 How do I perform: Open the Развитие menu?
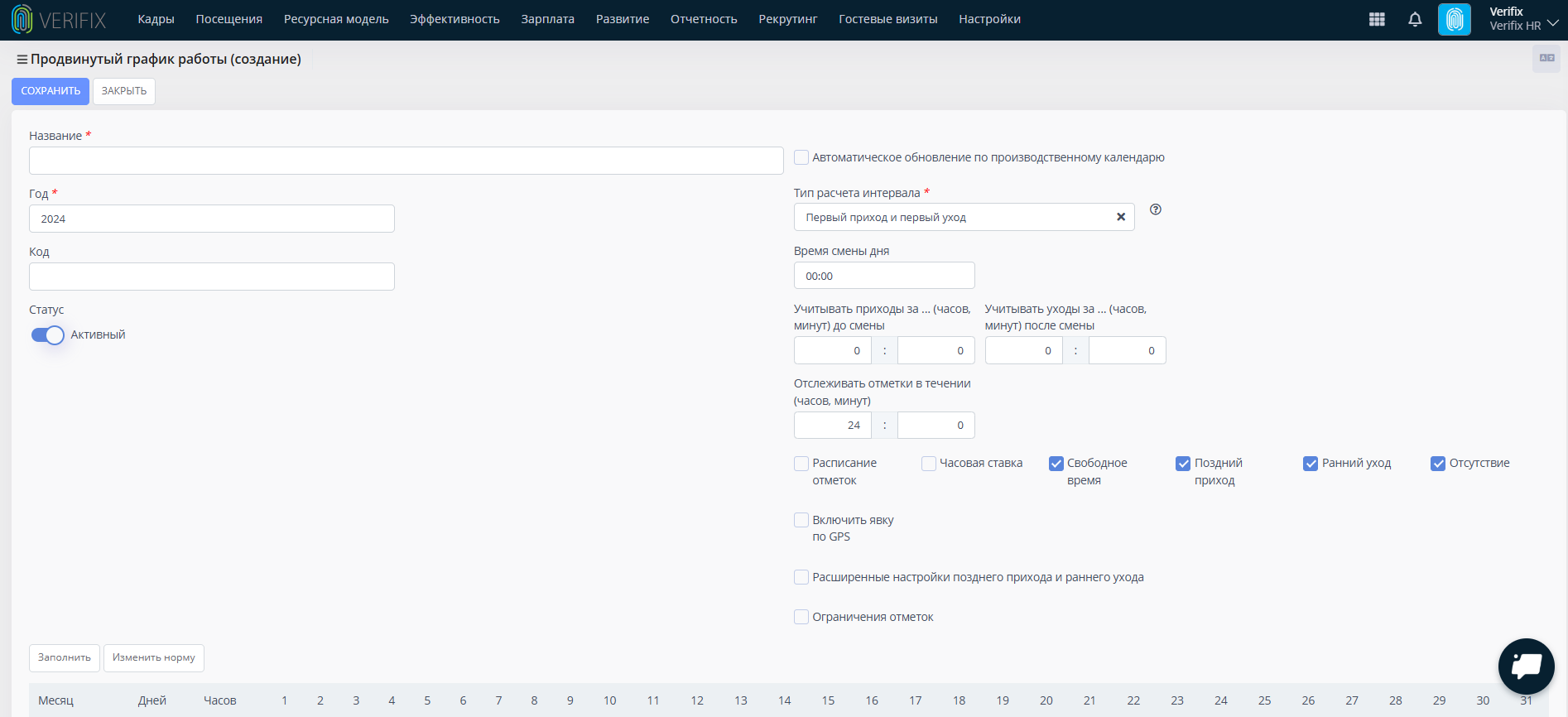[623, 19]
